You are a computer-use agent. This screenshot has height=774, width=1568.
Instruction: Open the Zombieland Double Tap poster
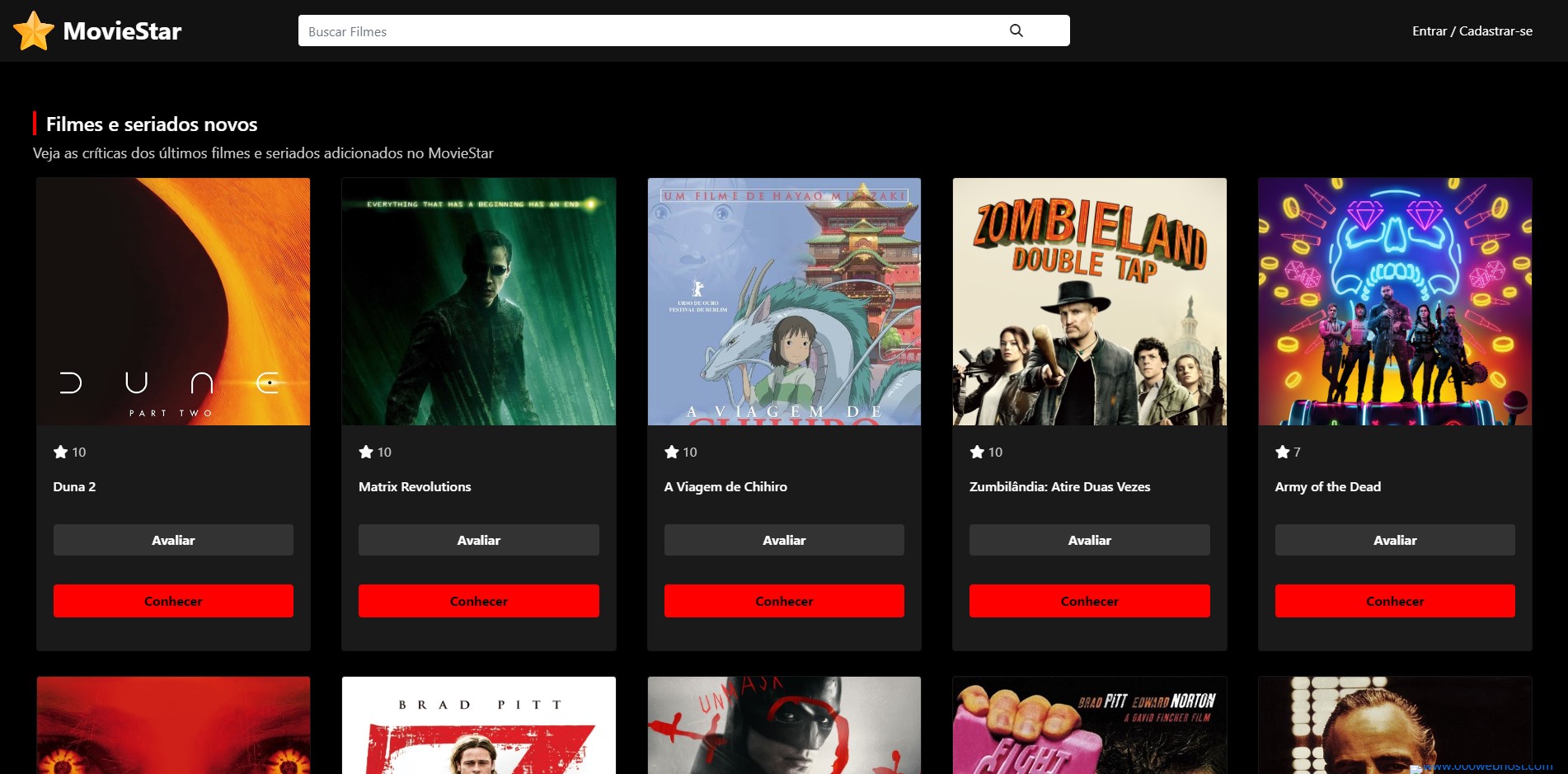(x=1090, y=302)
